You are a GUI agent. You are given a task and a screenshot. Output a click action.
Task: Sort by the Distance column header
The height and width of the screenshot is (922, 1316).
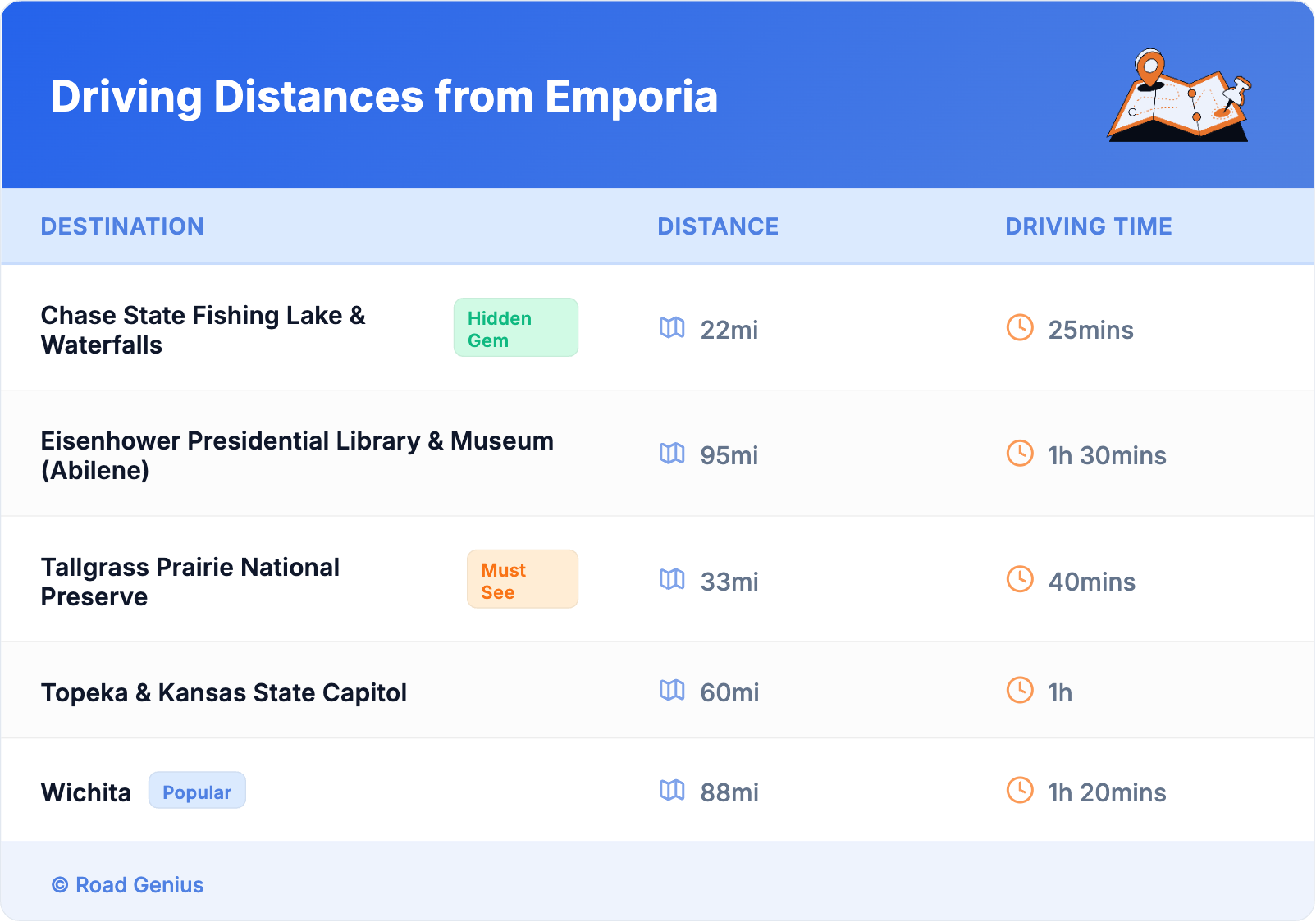(718, 226)
